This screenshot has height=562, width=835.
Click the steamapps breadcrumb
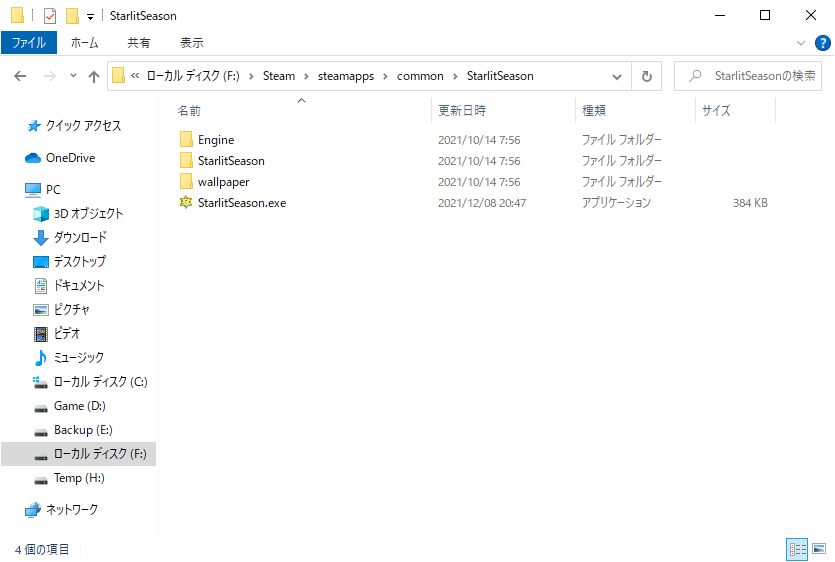coord(346,76)
